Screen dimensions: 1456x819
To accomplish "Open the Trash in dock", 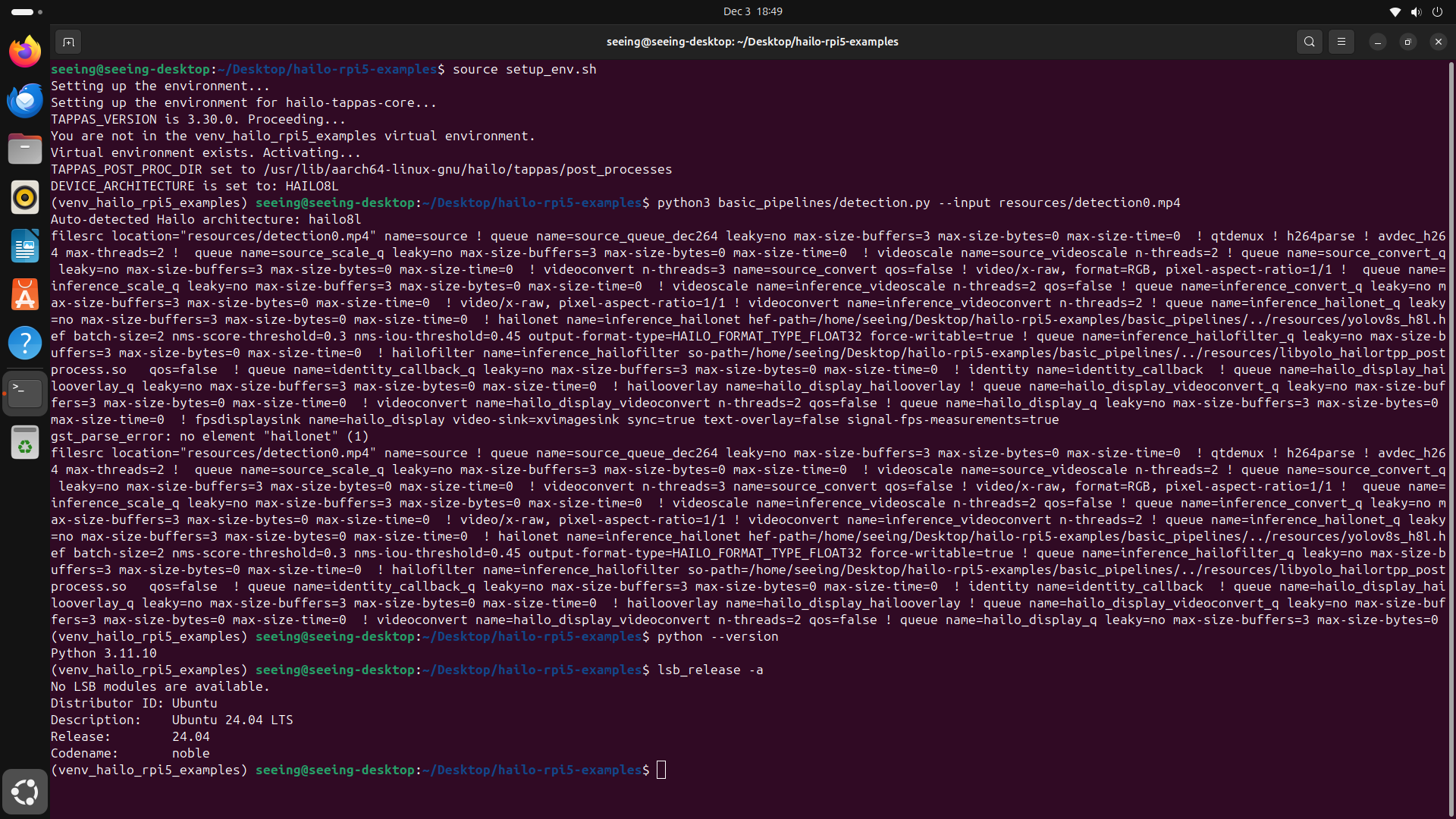I will coord(25,443).
